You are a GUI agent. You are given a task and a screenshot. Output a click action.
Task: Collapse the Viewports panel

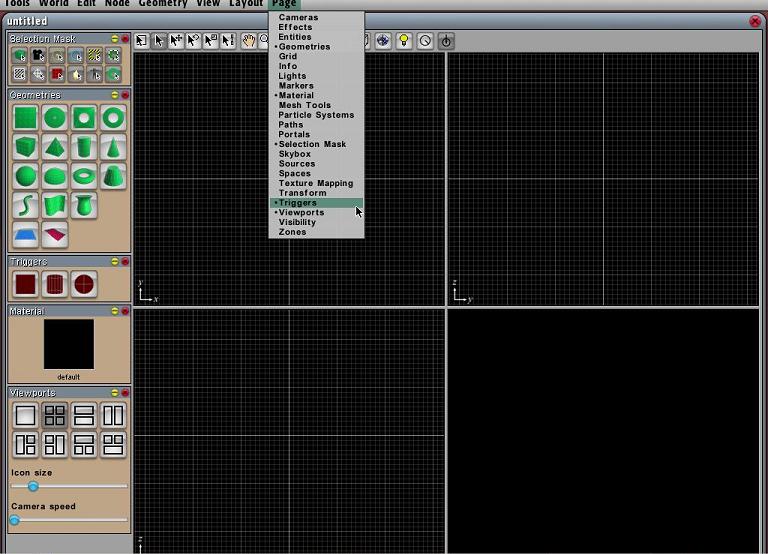115,393
